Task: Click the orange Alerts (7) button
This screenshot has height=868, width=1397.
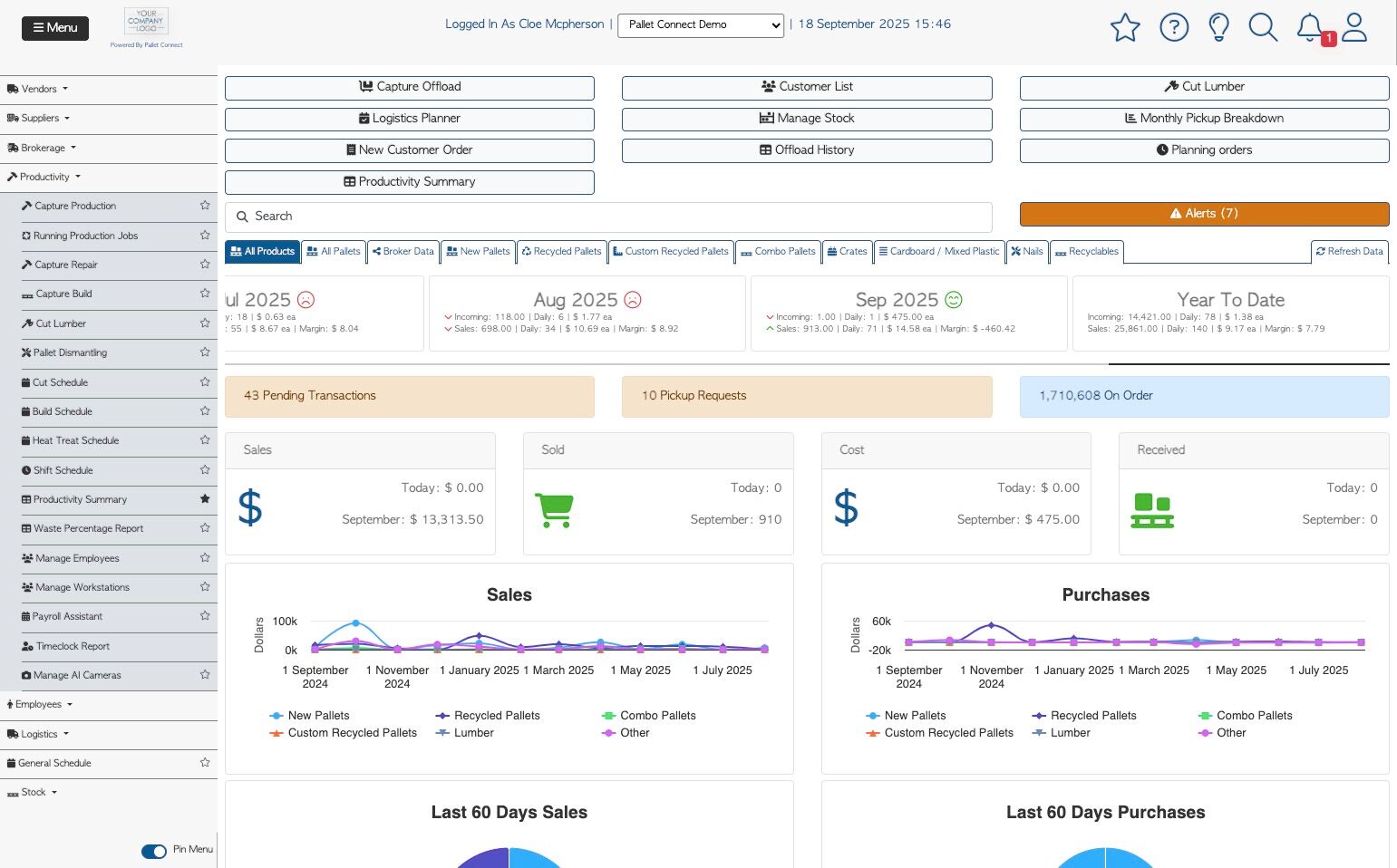Action: 1204,214
